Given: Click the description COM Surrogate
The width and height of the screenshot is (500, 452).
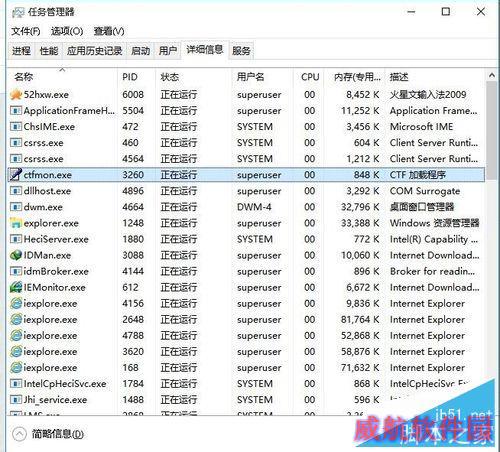Looking at the screenshot, I should click(425, 191).
